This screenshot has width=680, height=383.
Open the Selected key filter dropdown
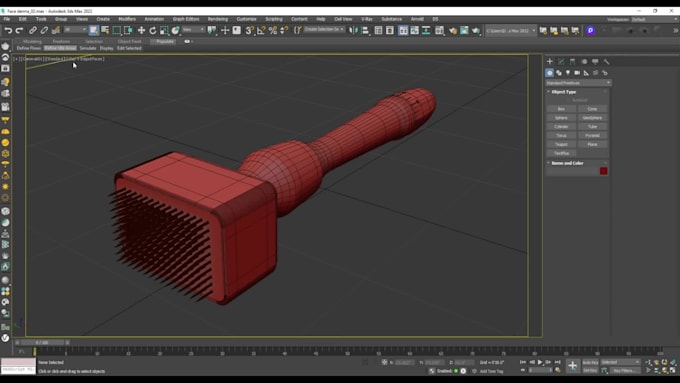[x=620, y=362]
